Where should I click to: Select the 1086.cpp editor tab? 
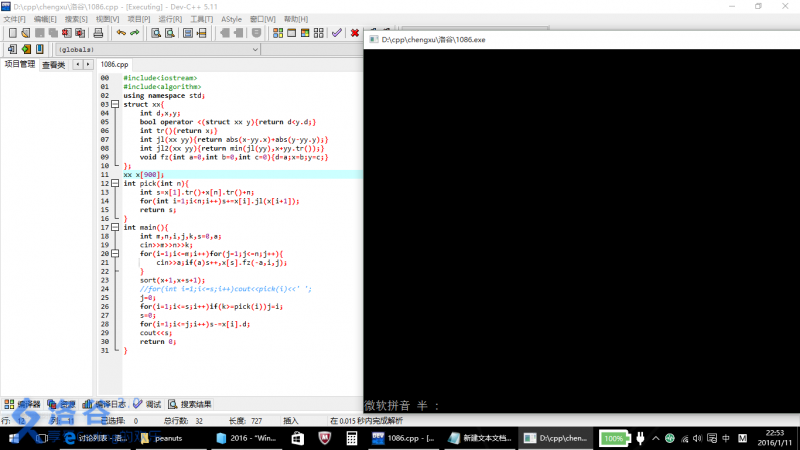(116, 64)
